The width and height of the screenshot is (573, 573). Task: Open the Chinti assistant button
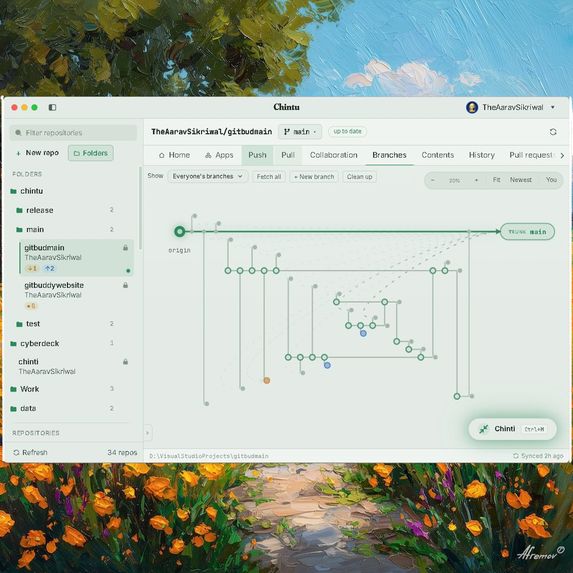tap(512, 429)
